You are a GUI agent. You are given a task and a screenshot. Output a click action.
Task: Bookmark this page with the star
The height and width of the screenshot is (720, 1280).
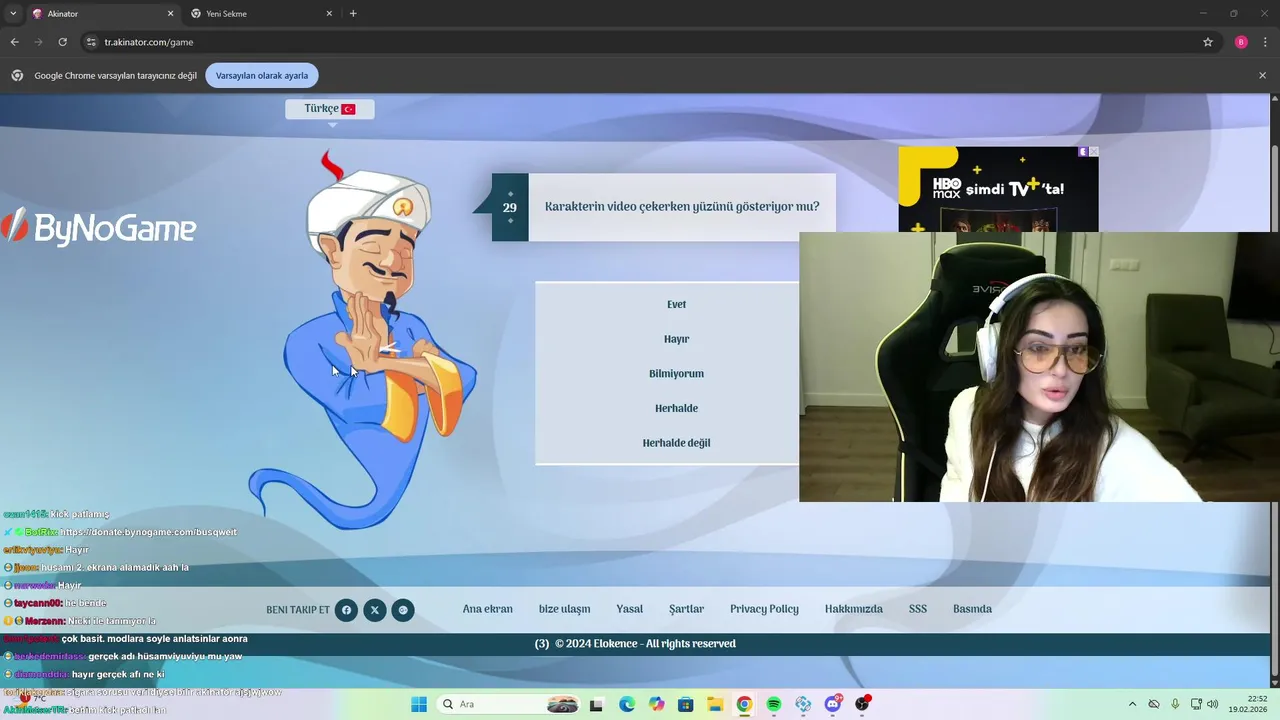(1208, 42)
